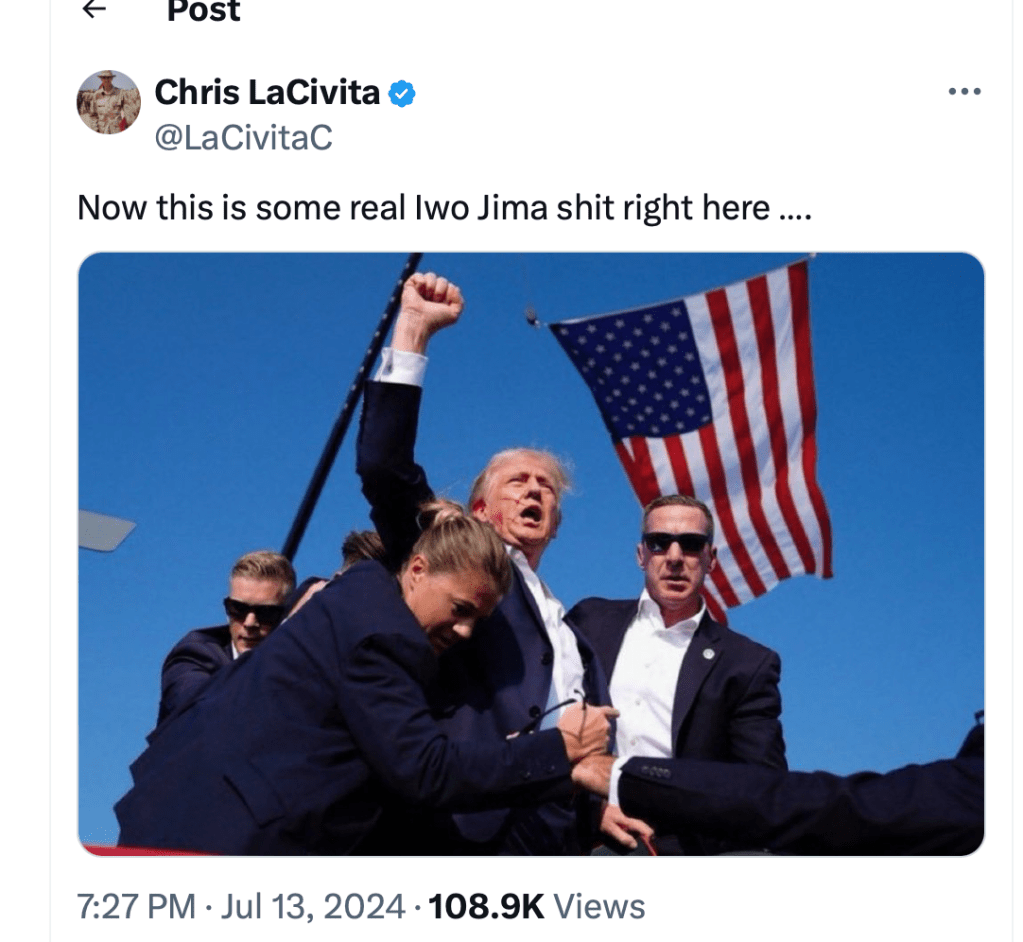Open the attached photo in full view
The image size is (1023, 942).
tap(531, 554)
